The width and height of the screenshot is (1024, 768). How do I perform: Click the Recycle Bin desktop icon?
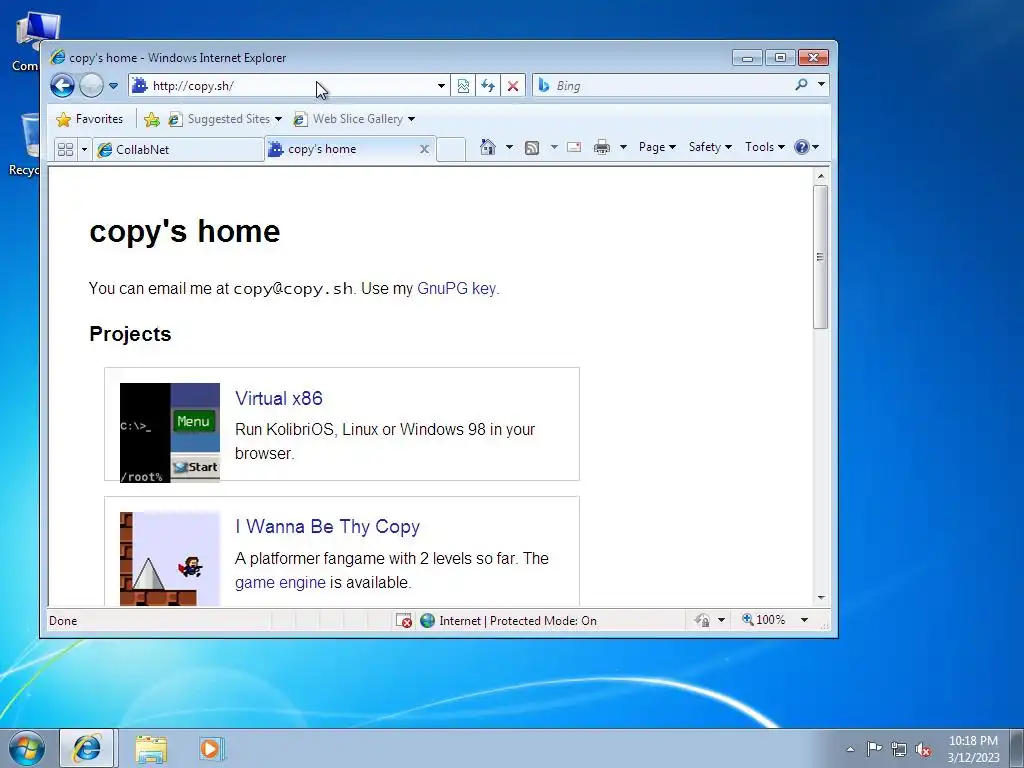click(x=26, y=144)
